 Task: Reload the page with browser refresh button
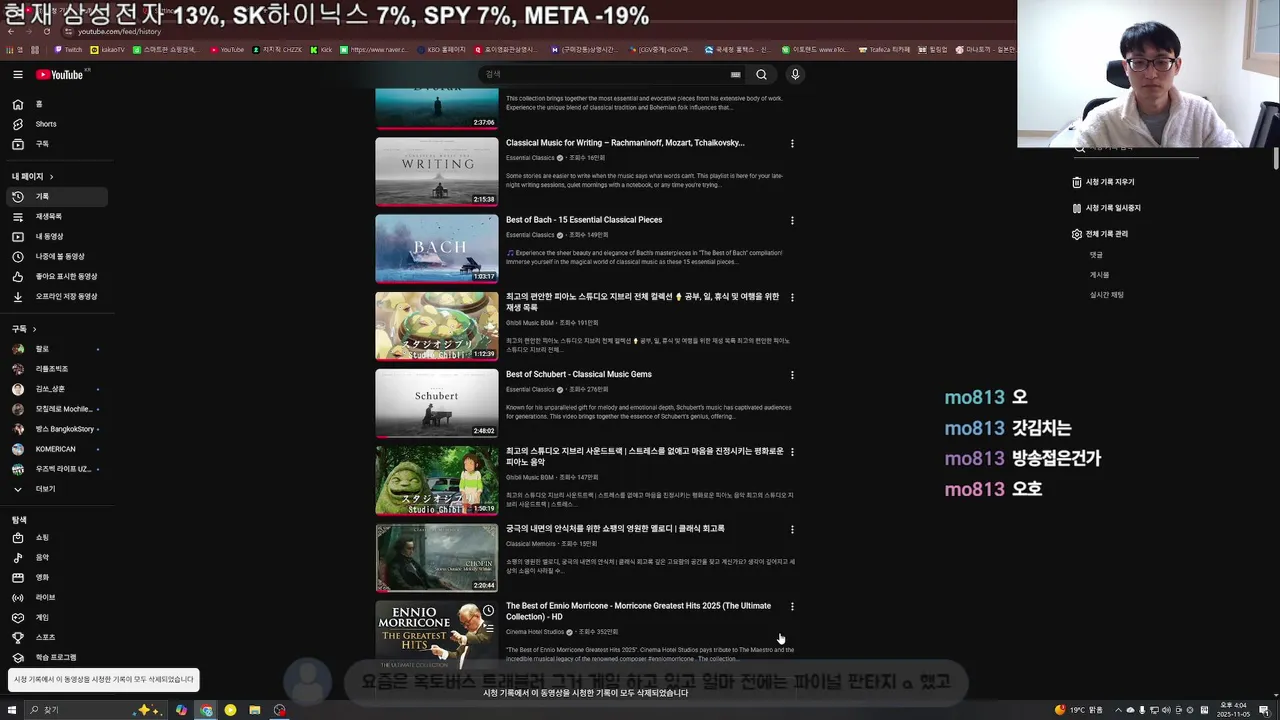click(47, 31)
